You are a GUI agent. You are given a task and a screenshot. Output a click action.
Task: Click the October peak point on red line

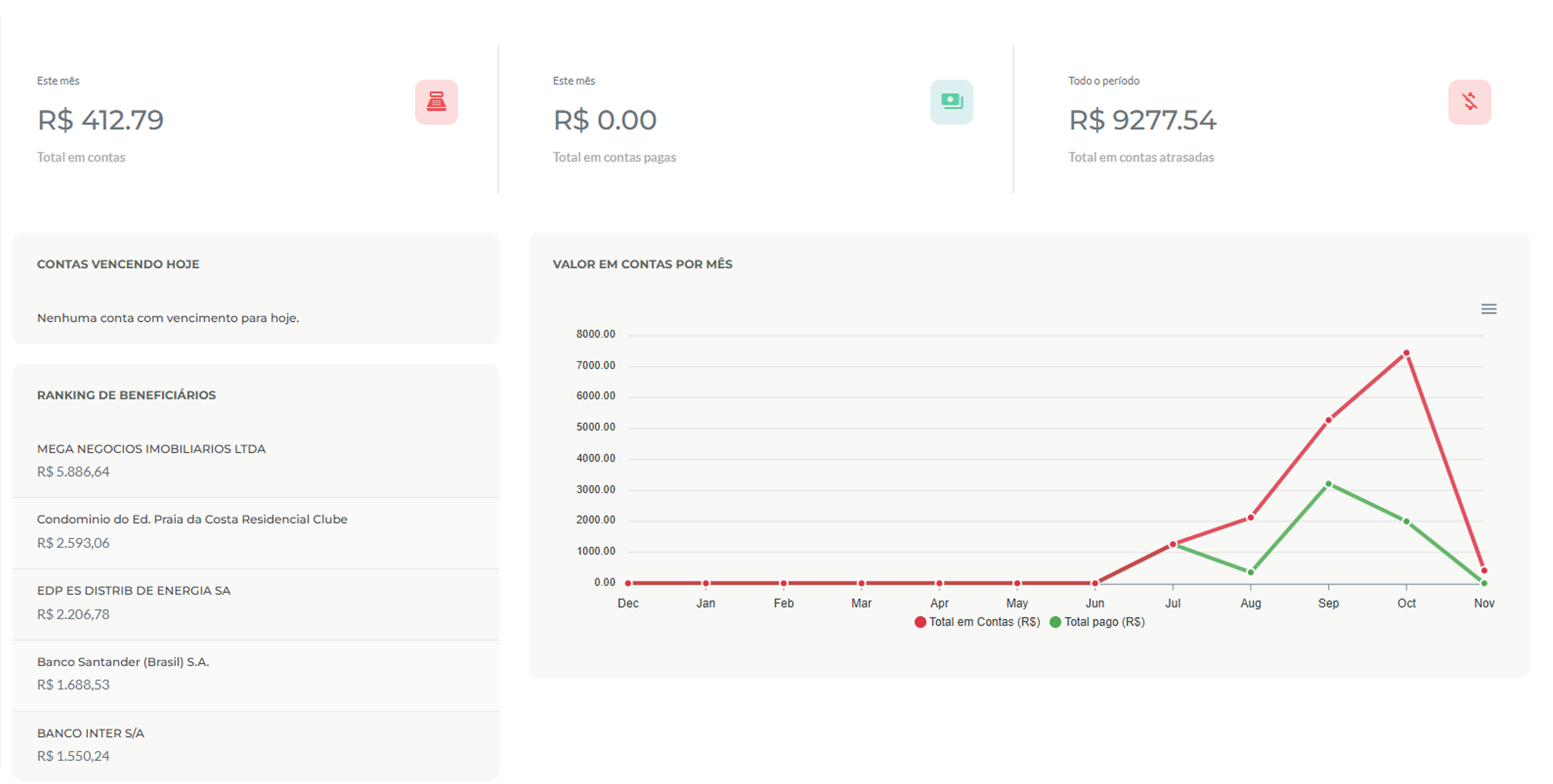coord(1406,353)
